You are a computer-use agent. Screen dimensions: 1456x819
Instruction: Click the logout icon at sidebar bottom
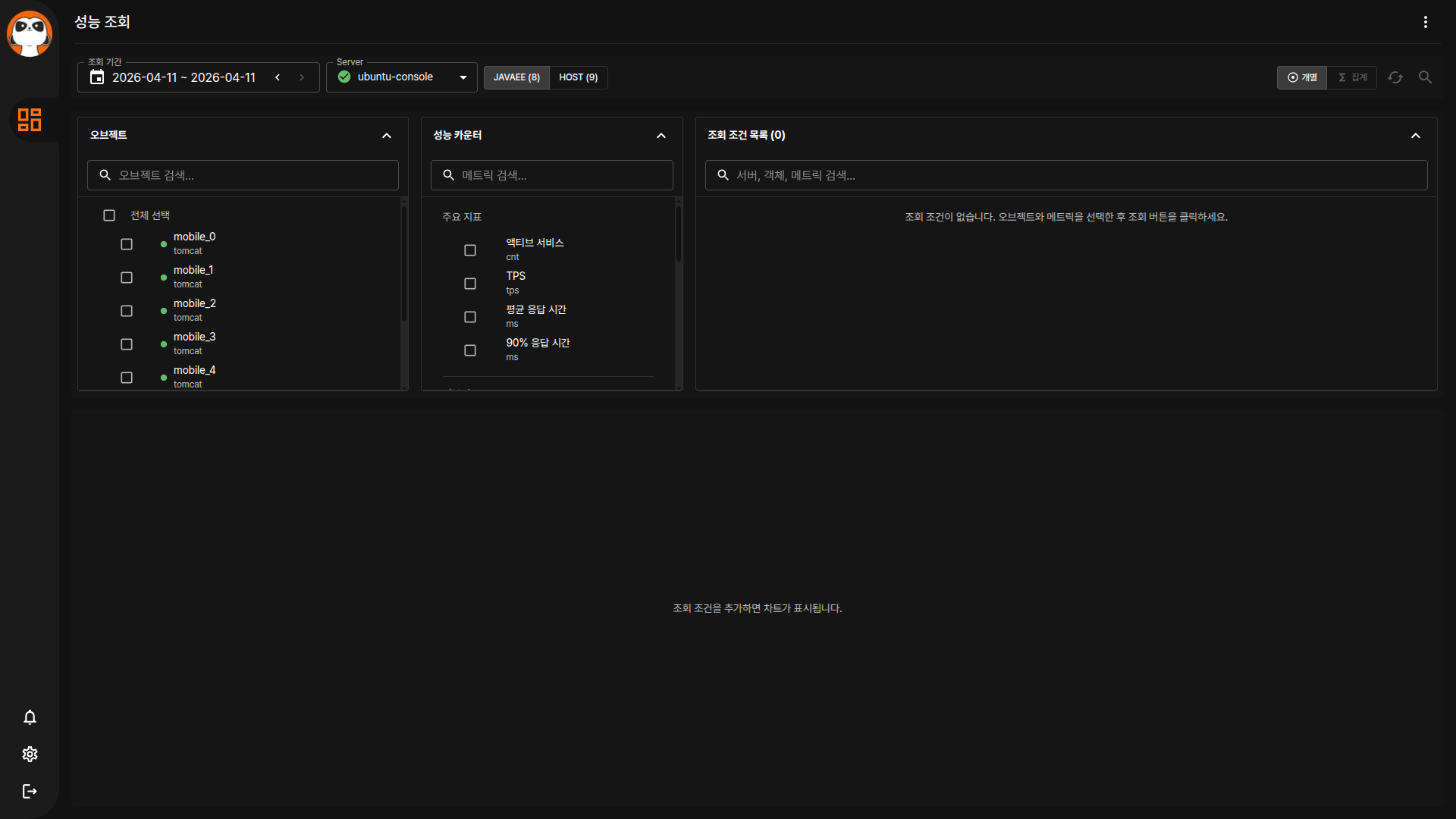(x=30, y=792)
